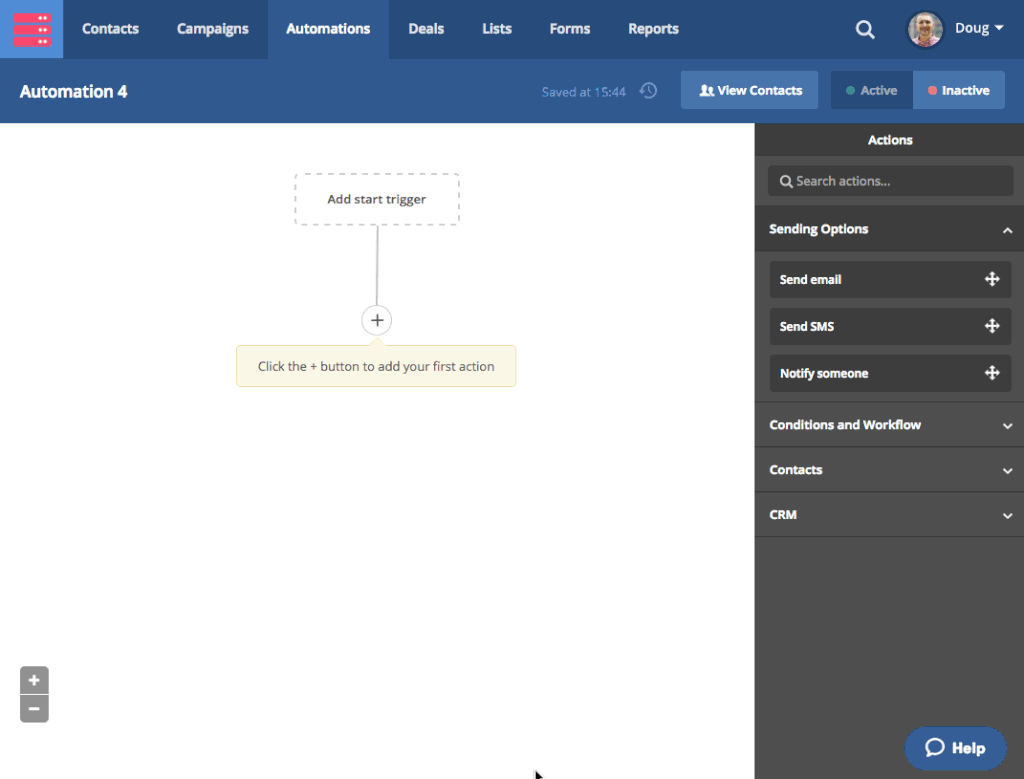Set the automation status to Inactive
This screenshot has width=1024, height=779.
[958, 90]
